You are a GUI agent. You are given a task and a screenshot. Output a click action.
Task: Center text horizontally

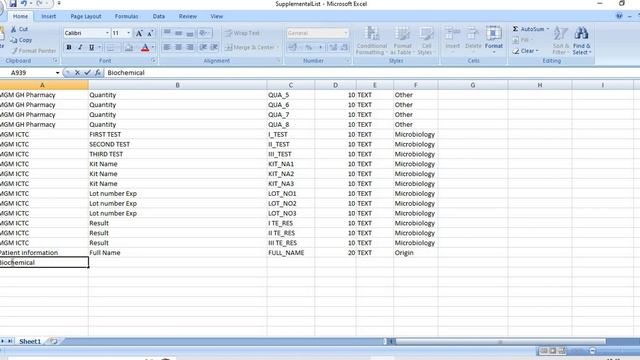178,47
